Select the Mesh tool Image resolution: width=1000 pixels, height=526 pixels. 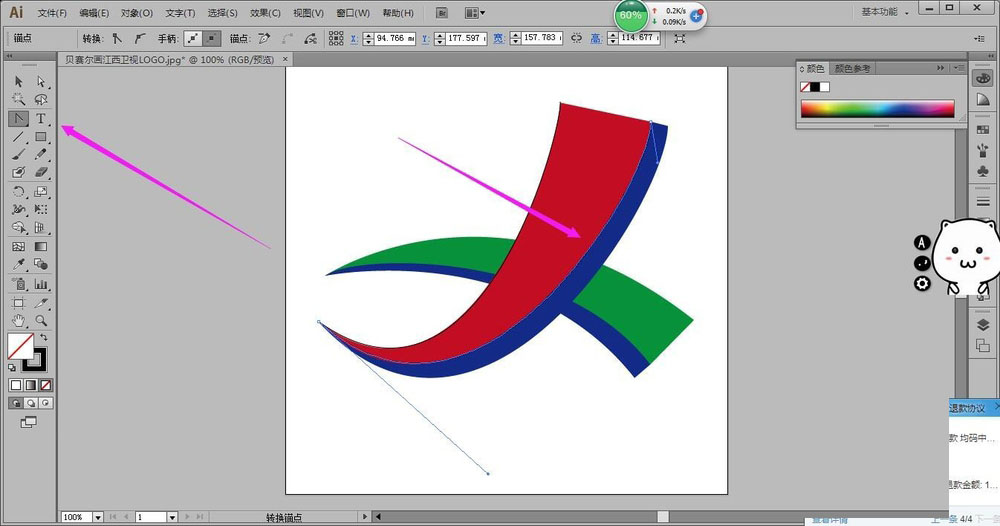coord(18,246)
